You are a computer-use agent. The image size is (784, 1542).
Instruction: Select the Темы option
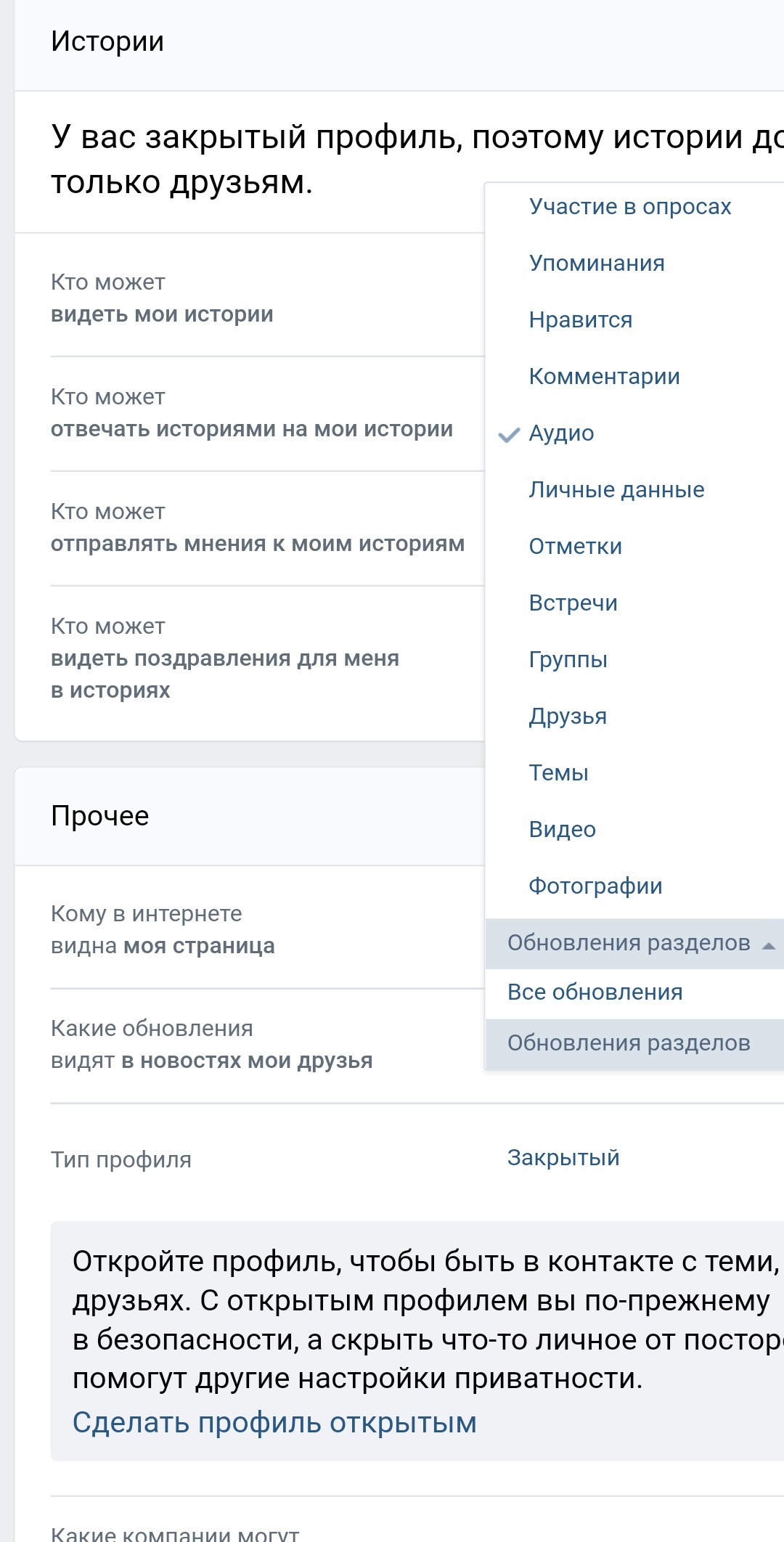558,773
